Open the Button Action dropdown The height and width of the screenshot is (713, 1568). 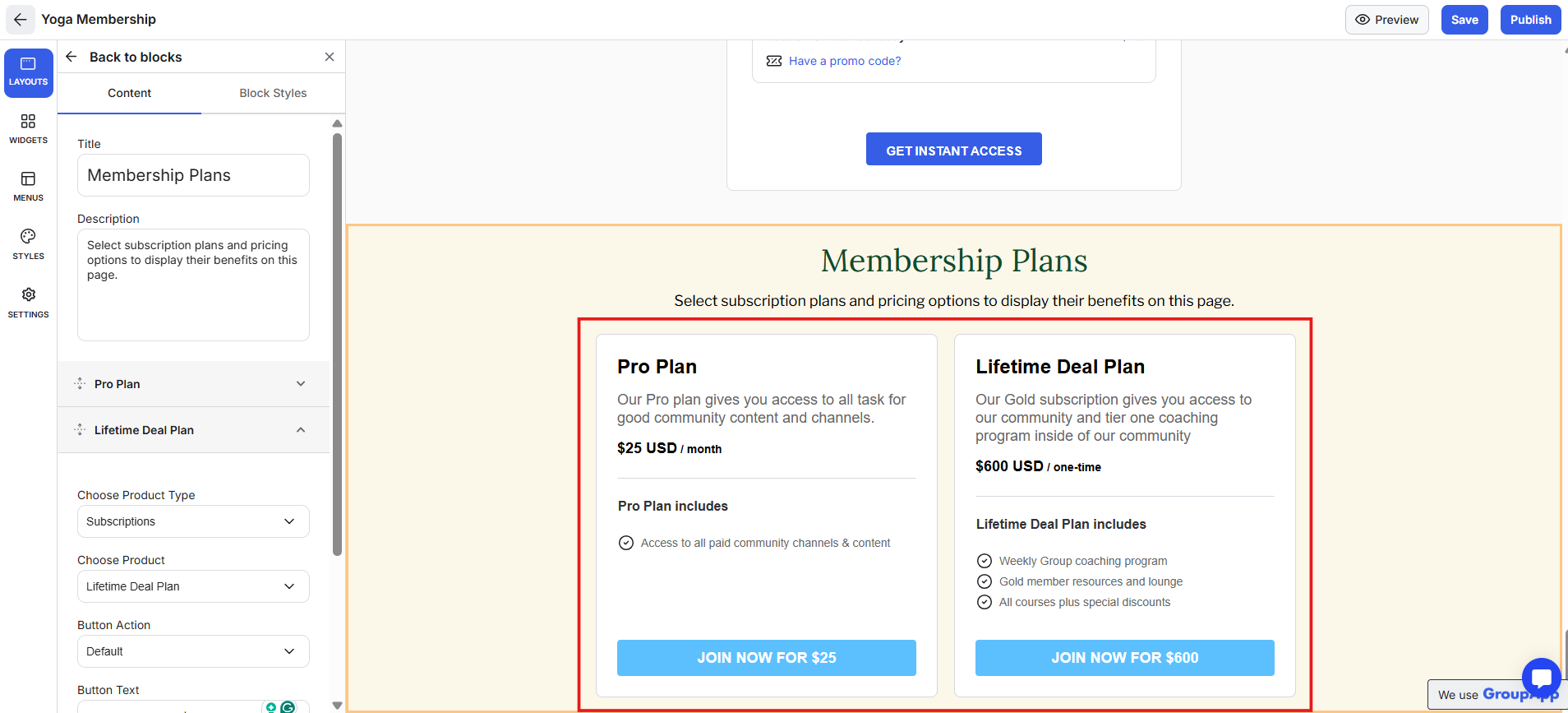coord(193,651)
